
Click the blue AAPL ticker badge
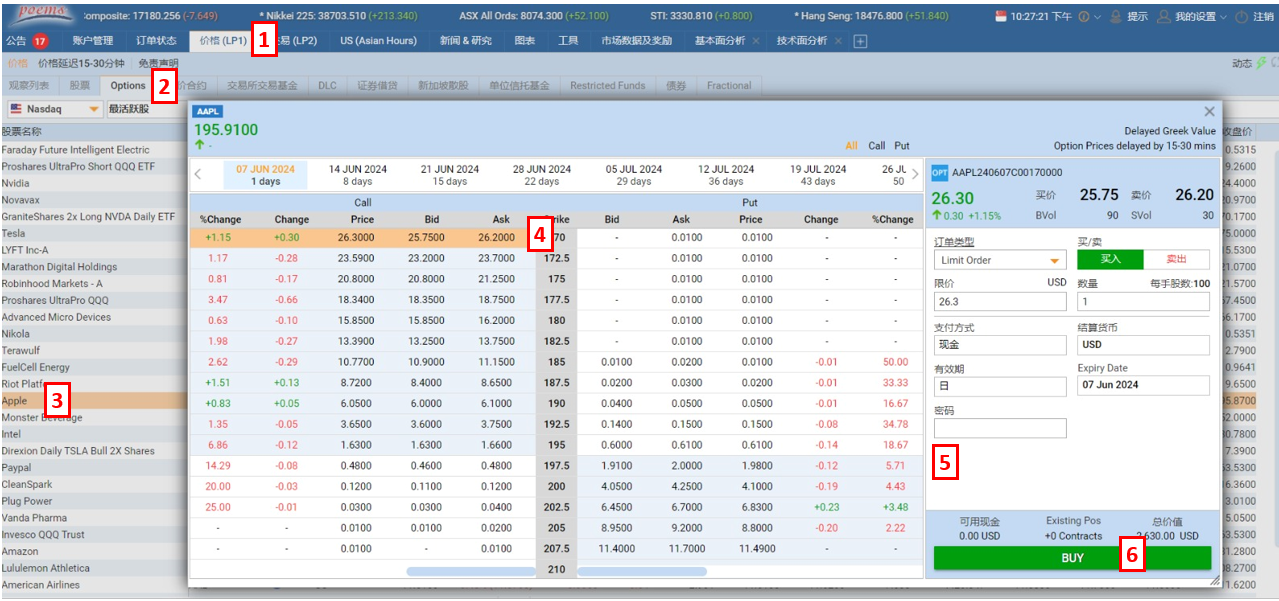click(x=207, y=112)
